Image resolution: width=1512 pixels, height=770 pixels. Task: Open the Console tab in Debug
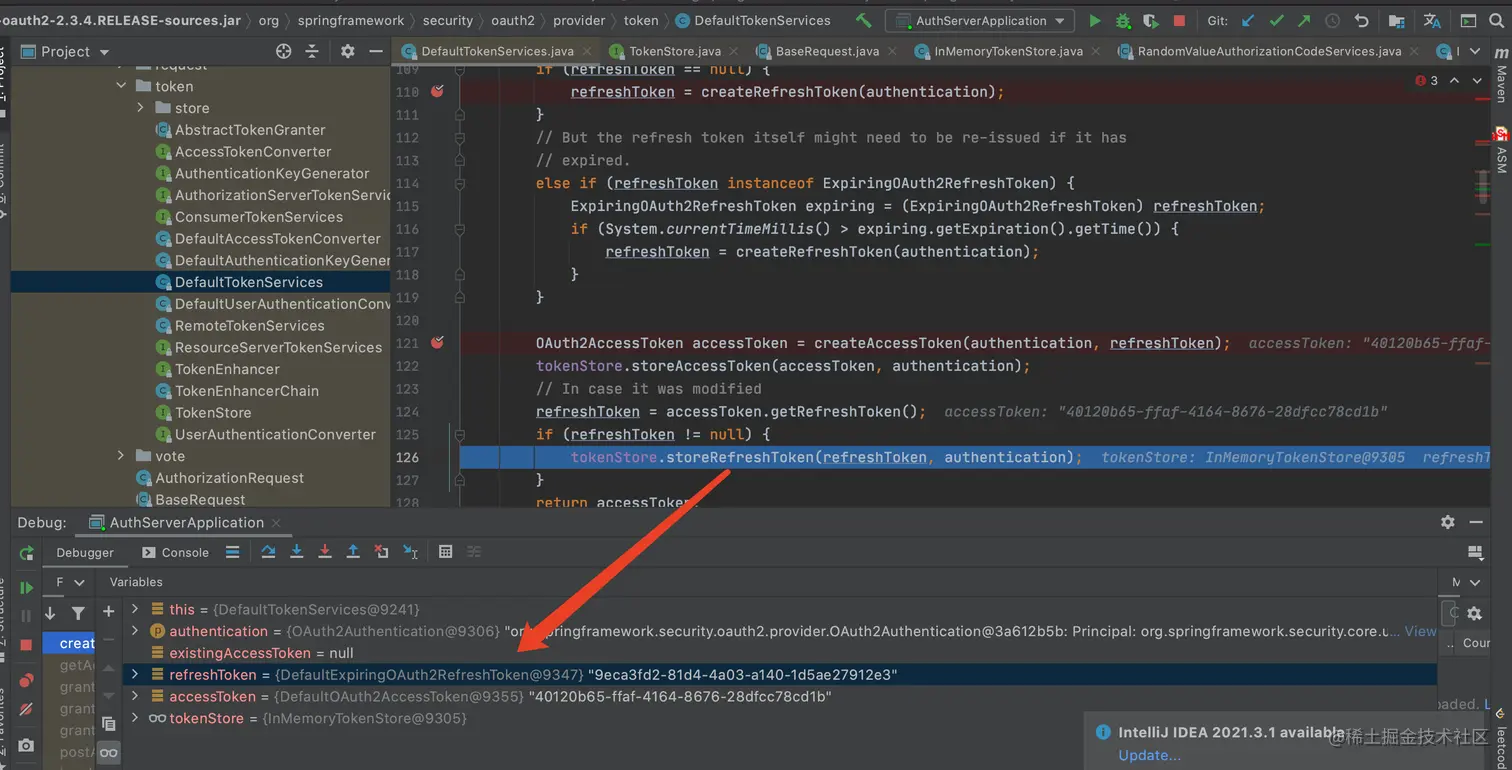point(175,552)
